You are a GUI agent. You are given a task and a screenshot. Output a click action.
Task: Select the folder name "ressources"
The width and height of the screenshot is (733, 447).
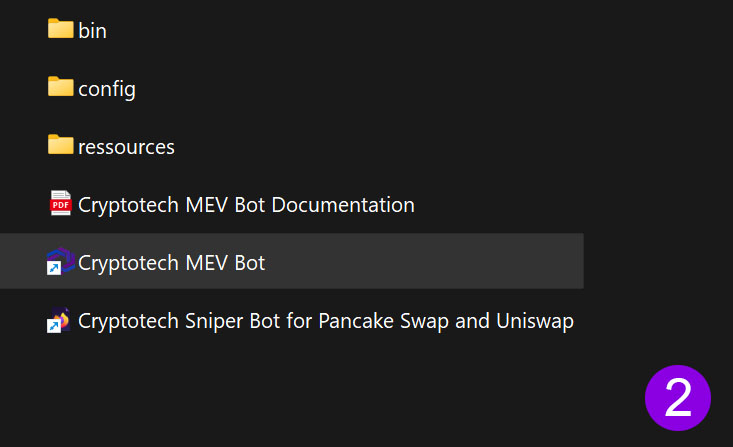click(126, 147)
